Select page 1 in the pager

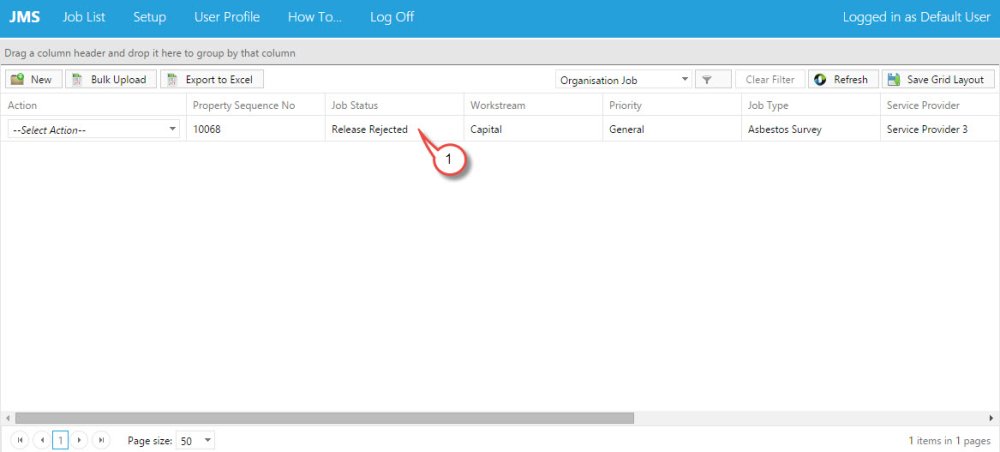click(60, 441)
